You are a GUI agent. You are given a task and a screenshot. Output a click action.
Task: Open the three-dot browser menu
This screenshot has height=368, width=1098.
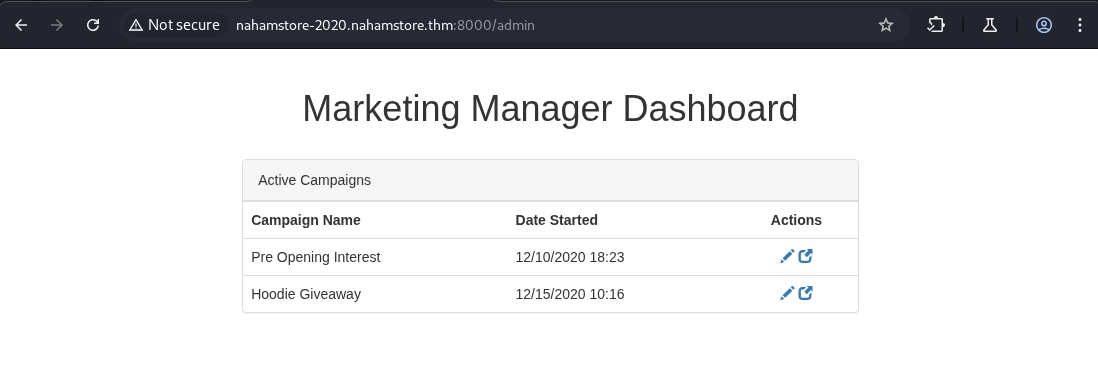coord(1079,25)
